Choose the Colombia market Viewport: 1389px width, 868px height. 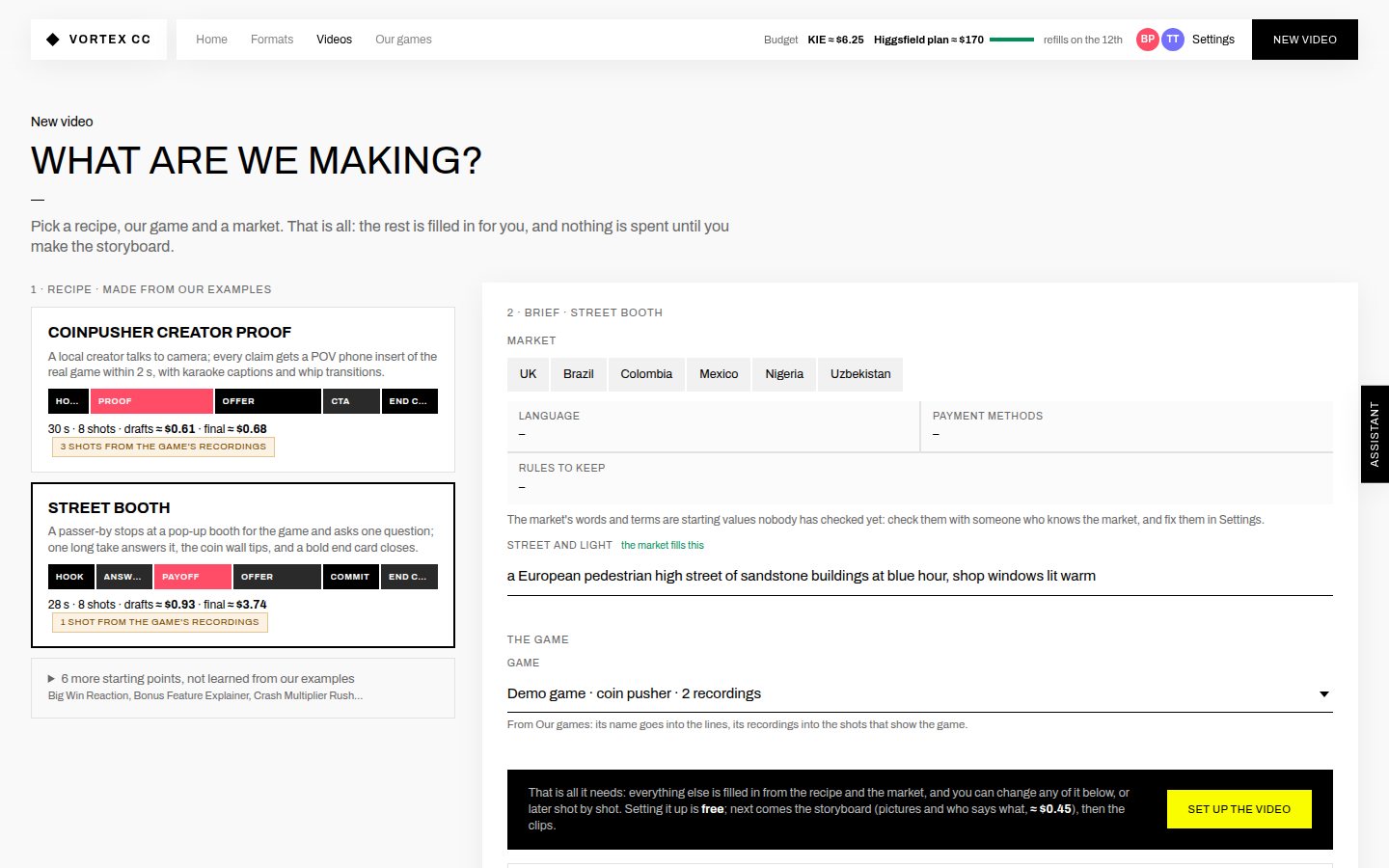(646, 374)
